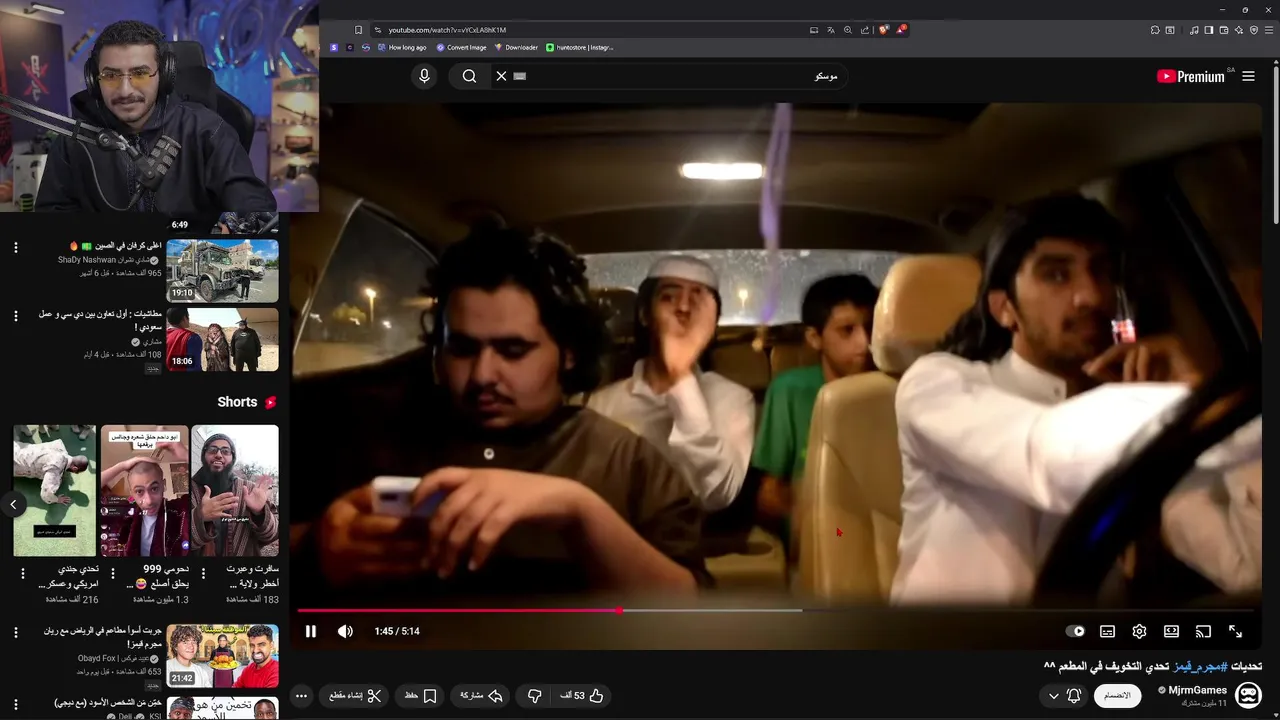Open the truck video thumbnail with 19:10 duration
1280x720 pixels.
coord(222,270)
